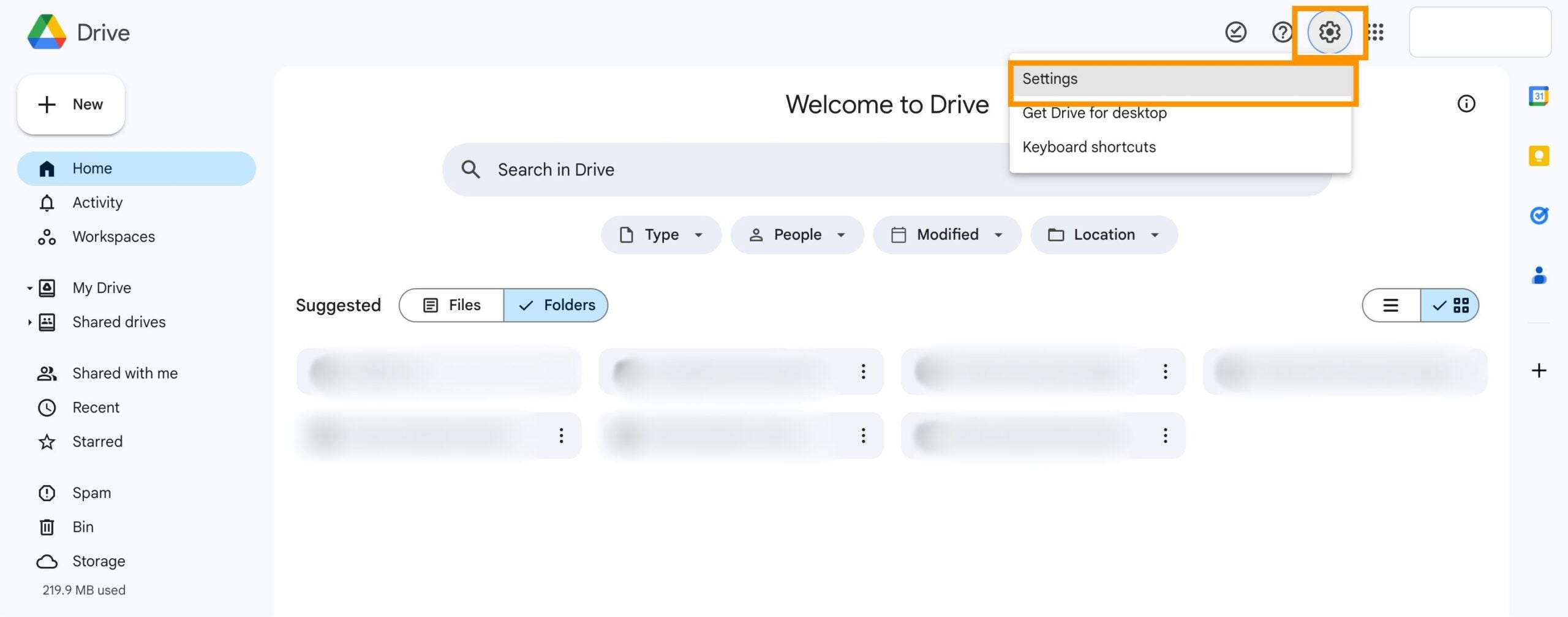Toggle Suggested view to Folders

(x=556, y=305)
